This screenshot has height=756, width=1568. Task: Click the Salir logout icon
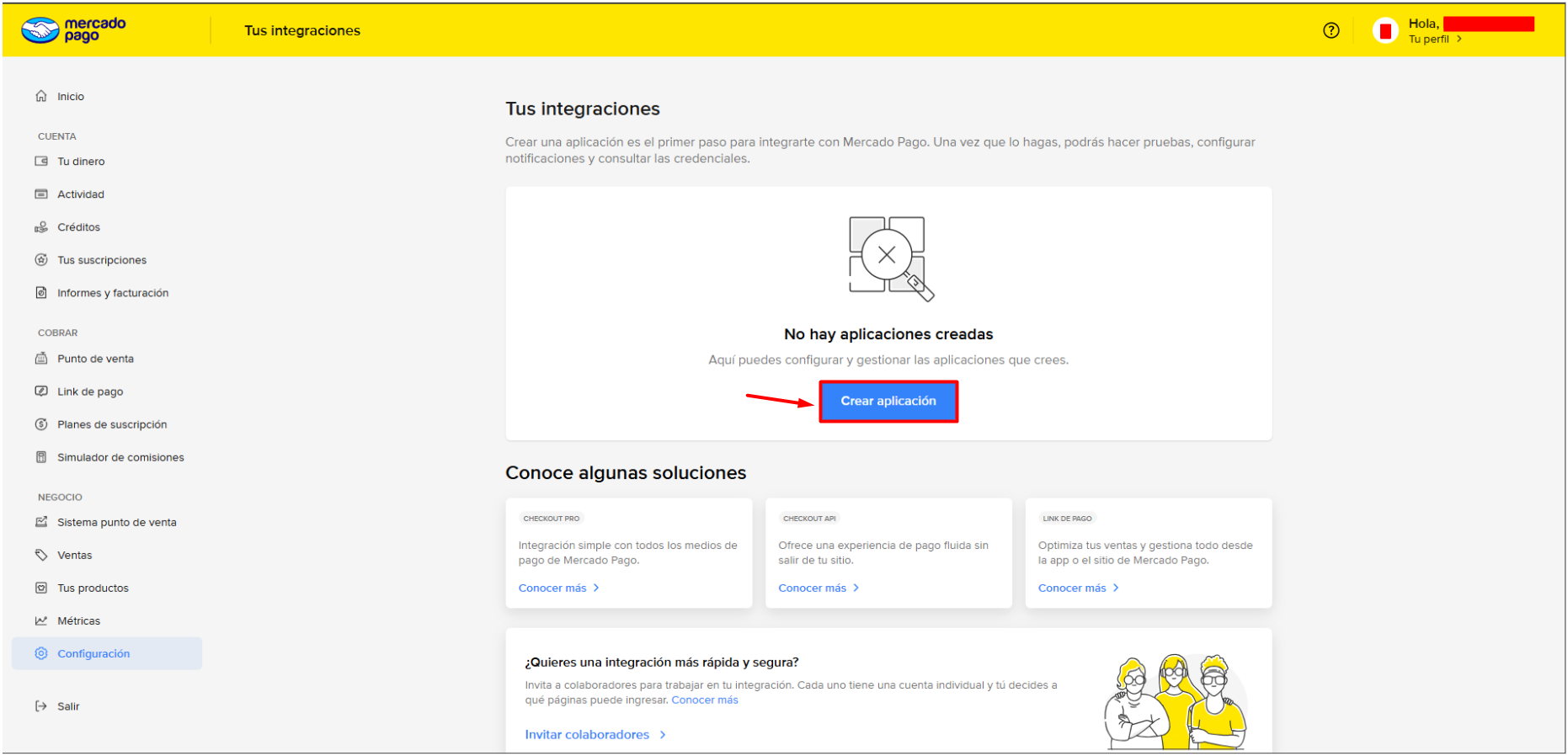pyautogui.click(x=41, y=705)
